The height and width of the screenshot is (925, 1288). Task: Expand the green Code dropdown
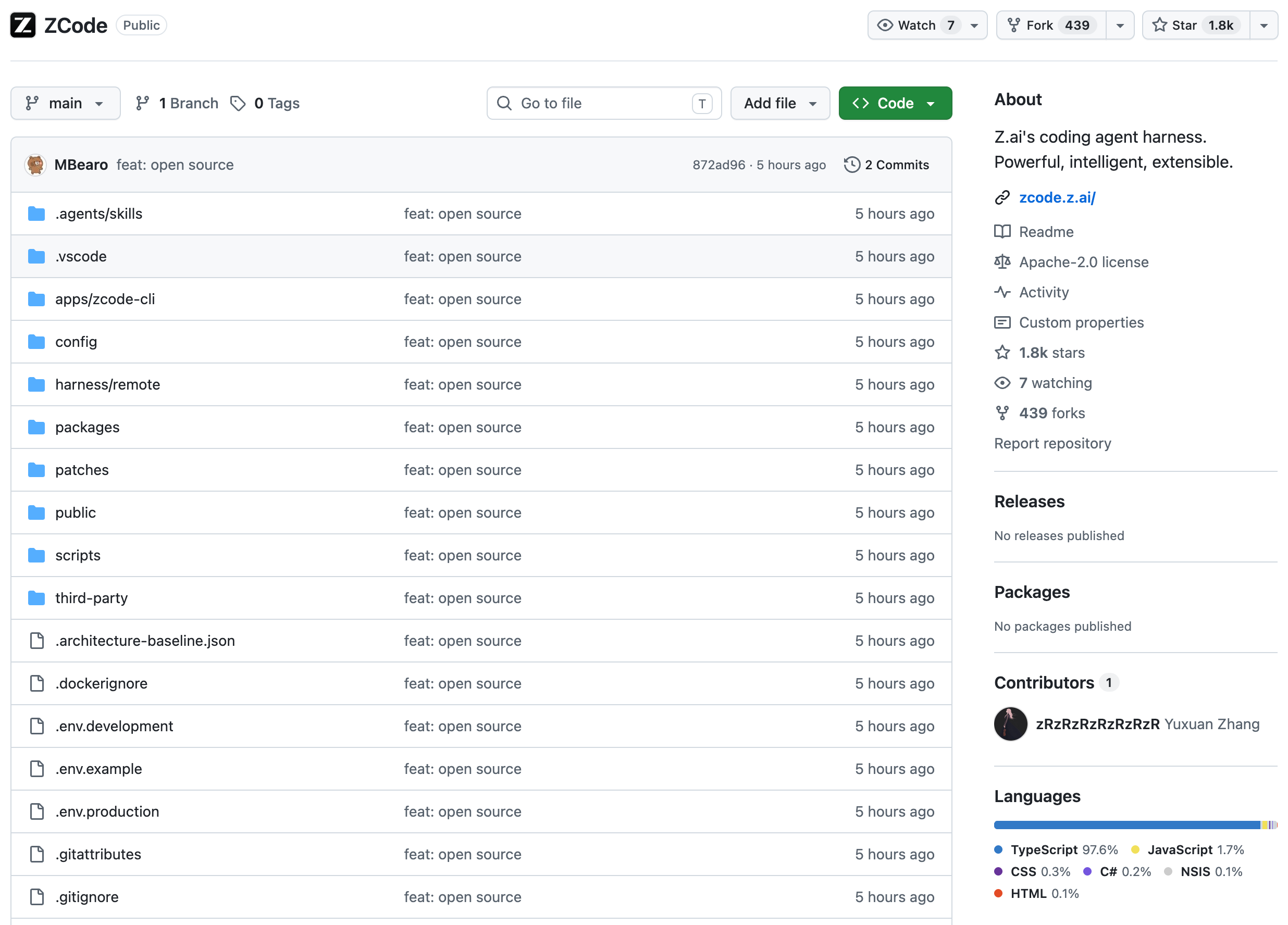click(895, 103)
